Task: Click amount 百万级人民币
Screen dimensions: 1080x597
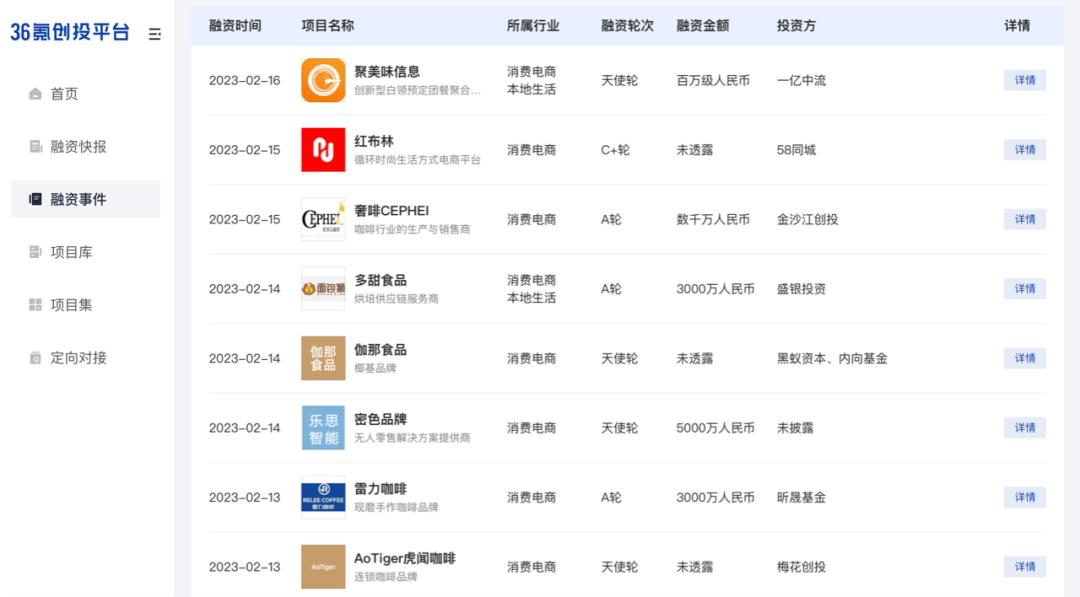Action: click(x=713, y=81)
